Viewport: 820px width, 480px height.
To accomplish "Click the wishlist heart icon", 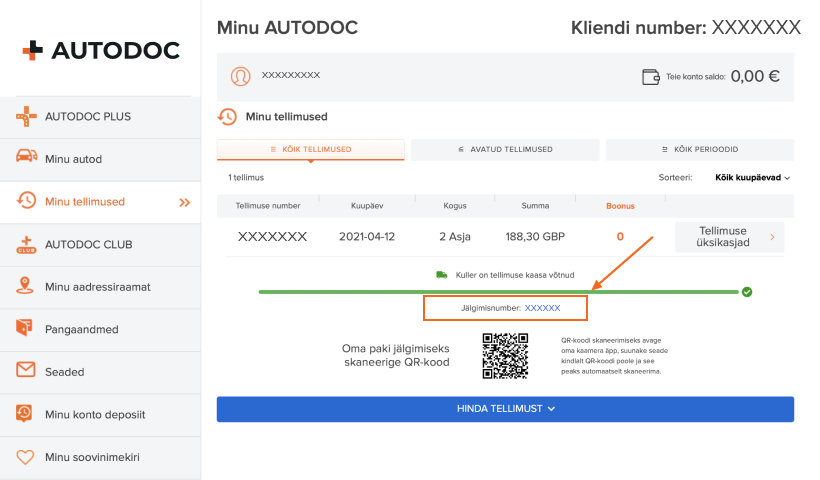I will click(26, 457).
